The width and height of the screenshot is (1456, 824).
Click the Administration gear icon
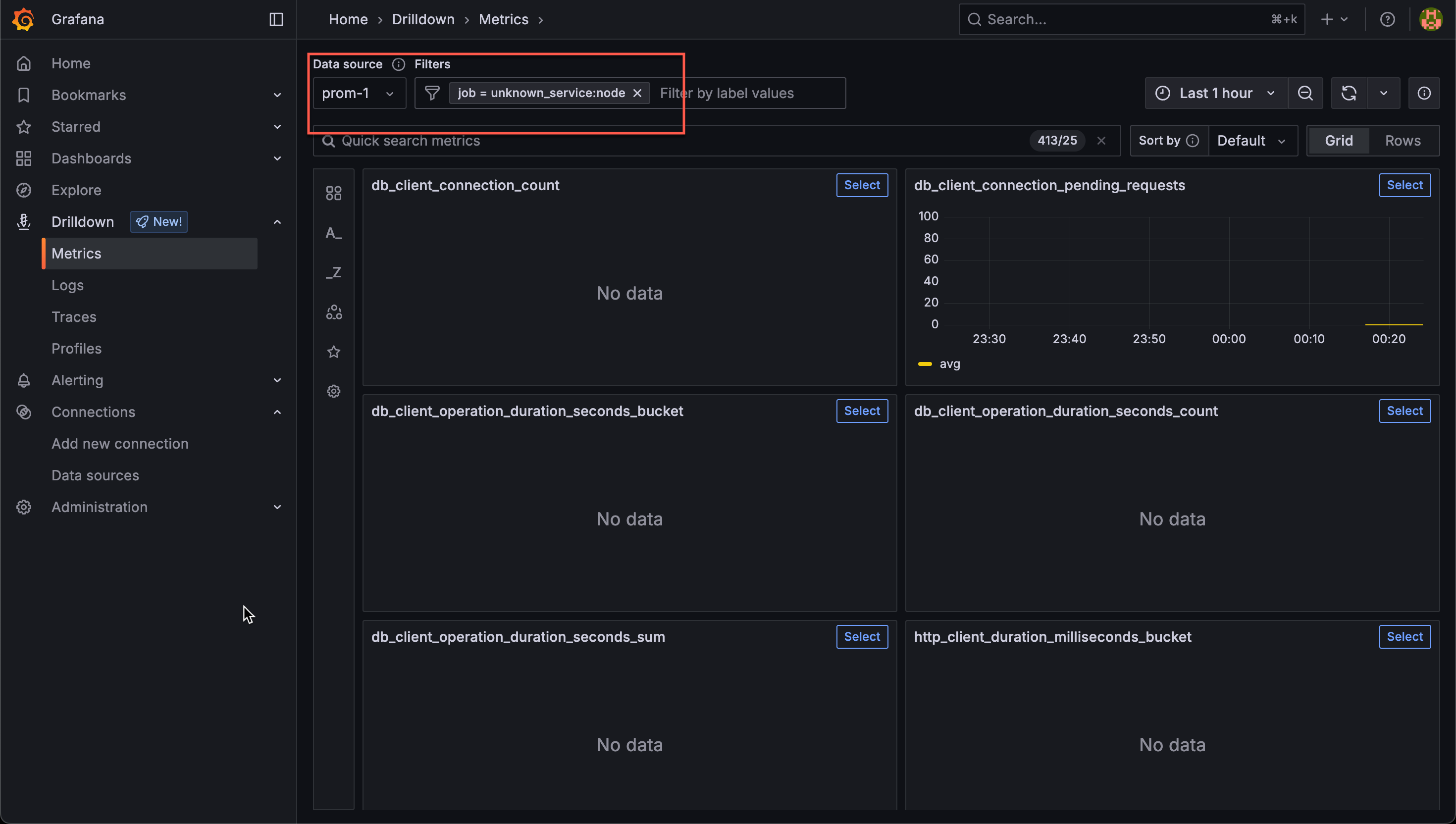click(x=23, y=507)
